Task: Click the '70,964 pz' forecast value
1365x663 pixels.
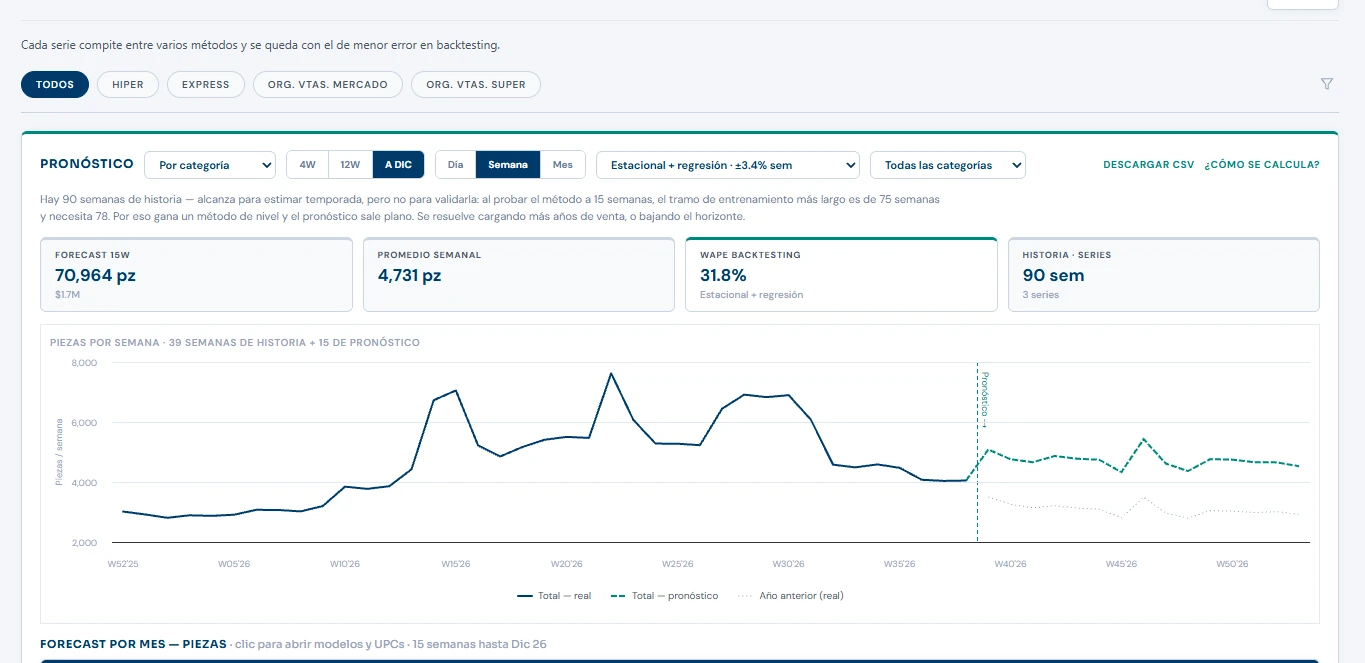Action: tap(95, 276)
